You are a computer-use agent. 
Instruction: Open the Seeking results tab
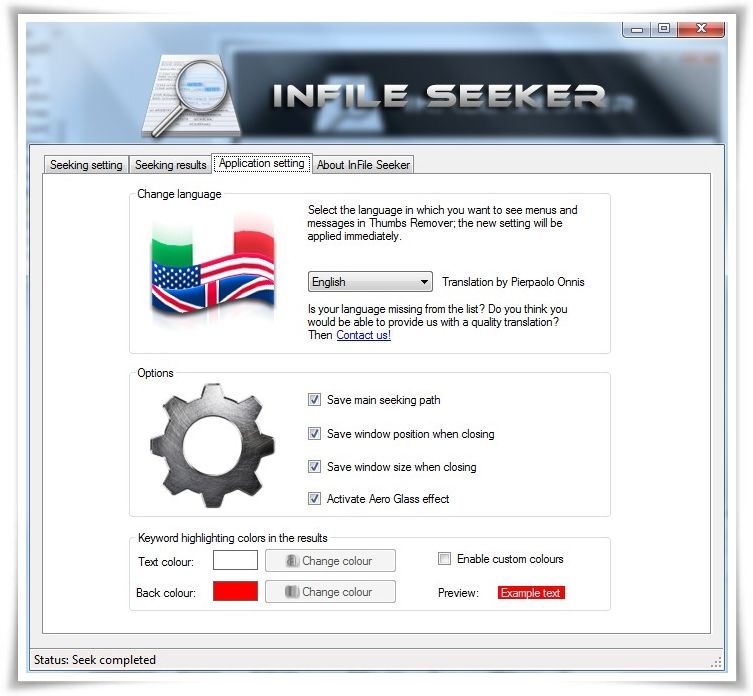[x=170, y=165]
